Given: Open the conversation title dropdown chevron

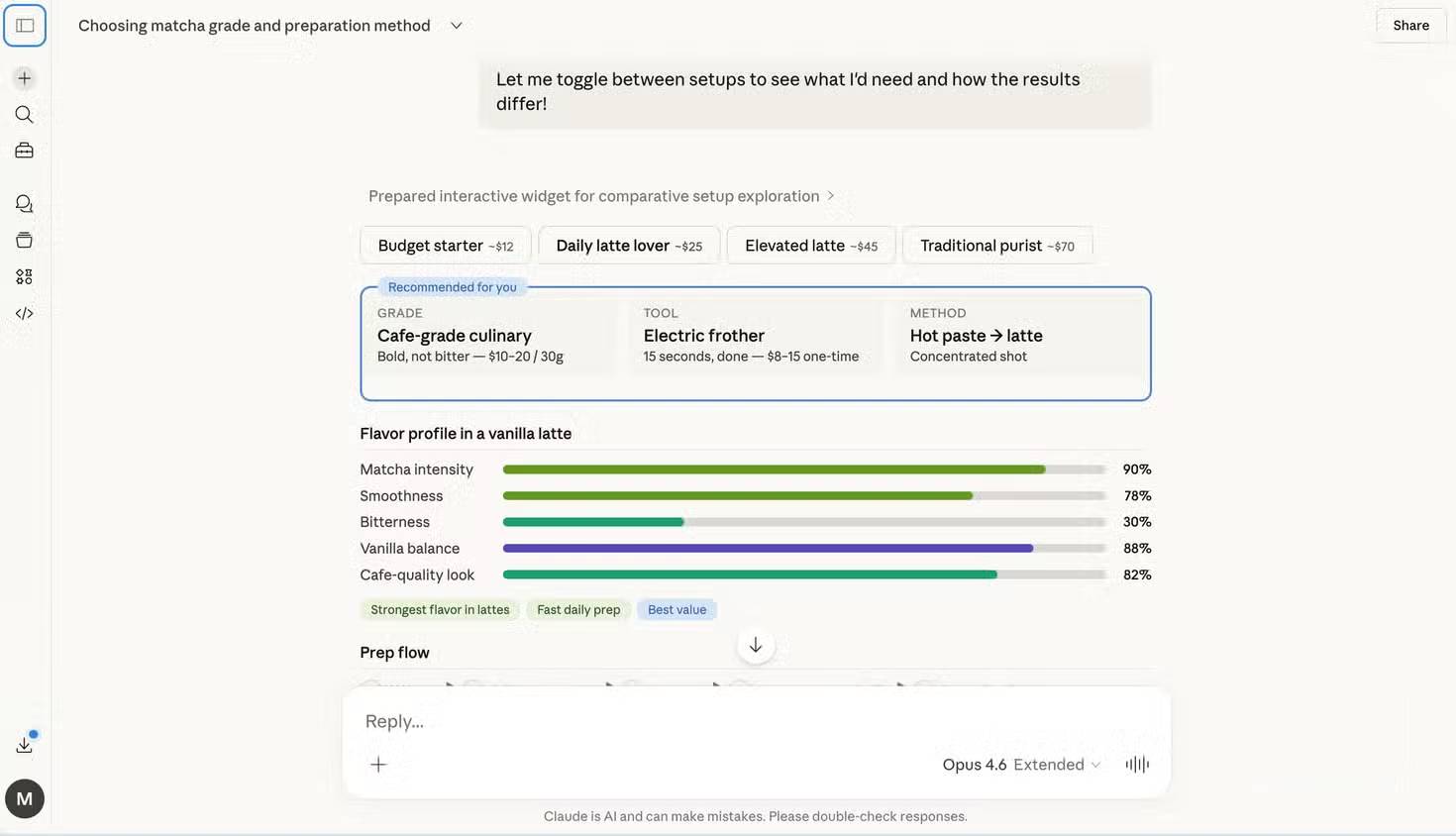Looking at the screenshot, I should (x=457, y=26).
